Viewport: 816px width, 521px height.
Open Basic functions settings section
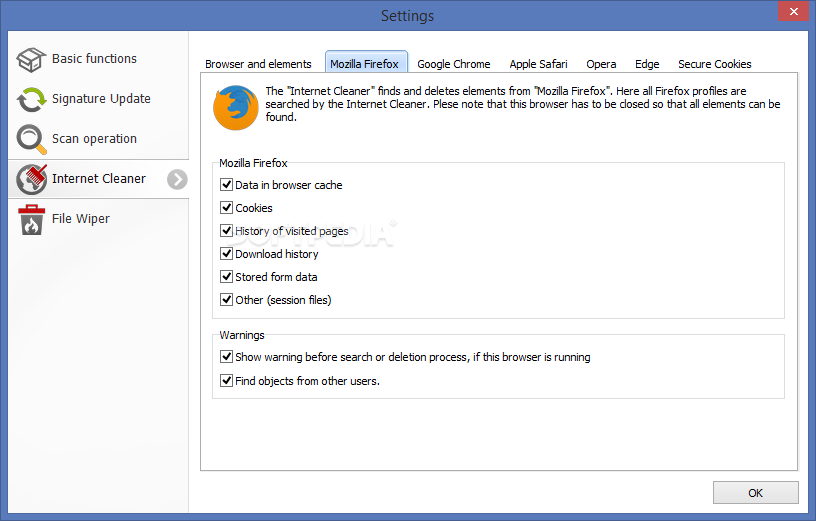coord(98,59)
